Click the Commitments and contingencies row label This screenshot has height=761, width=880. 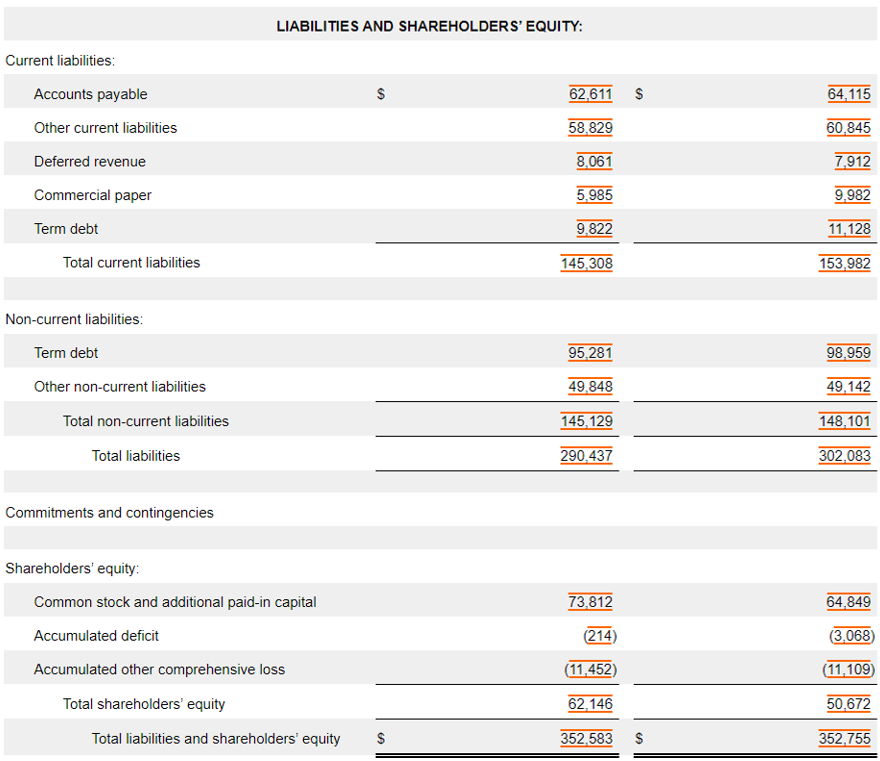109,513
